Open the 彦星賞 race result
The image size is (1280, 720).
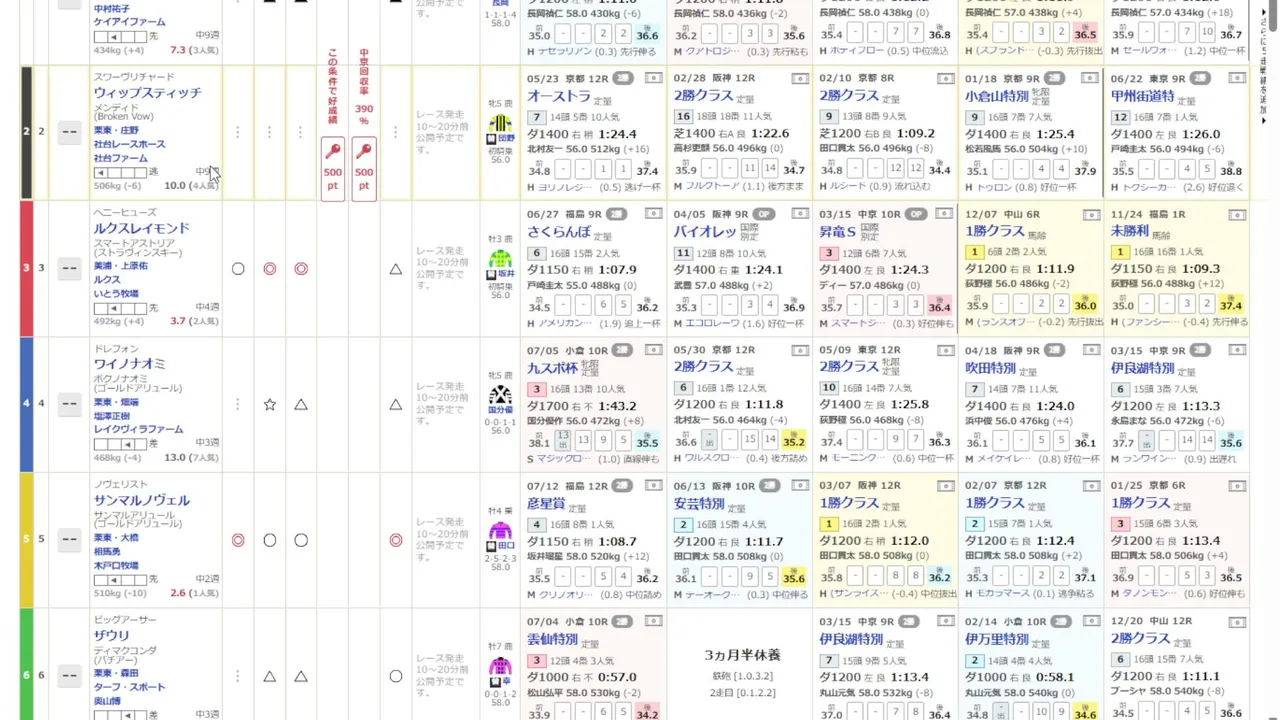[x=546, y=505]
